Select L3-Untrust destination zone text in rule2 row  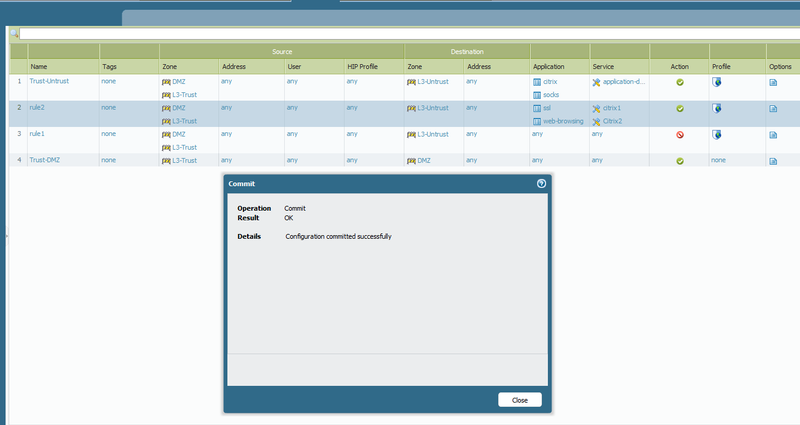[433, 108]
